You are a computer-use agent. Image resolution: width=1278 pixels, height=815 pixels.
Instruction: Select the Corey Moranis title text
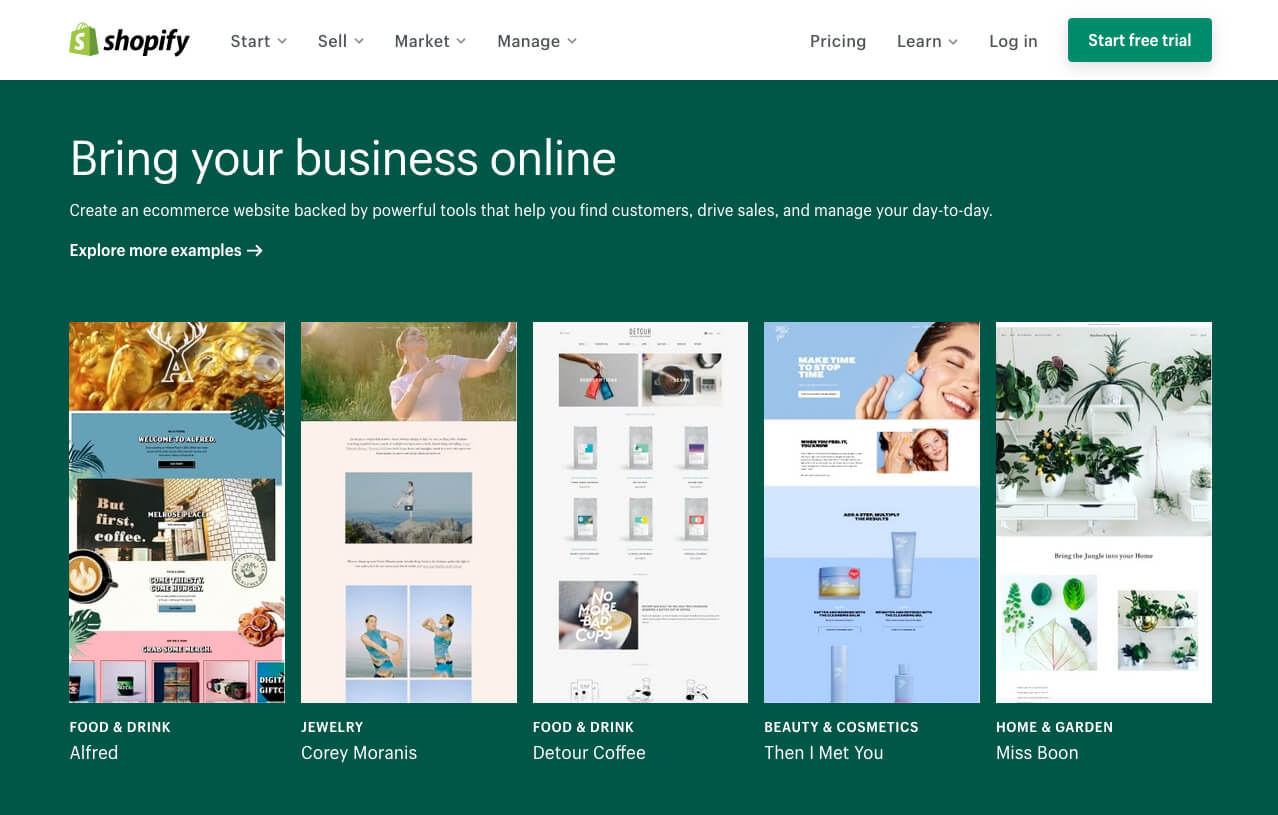click(x=359, y=753)
